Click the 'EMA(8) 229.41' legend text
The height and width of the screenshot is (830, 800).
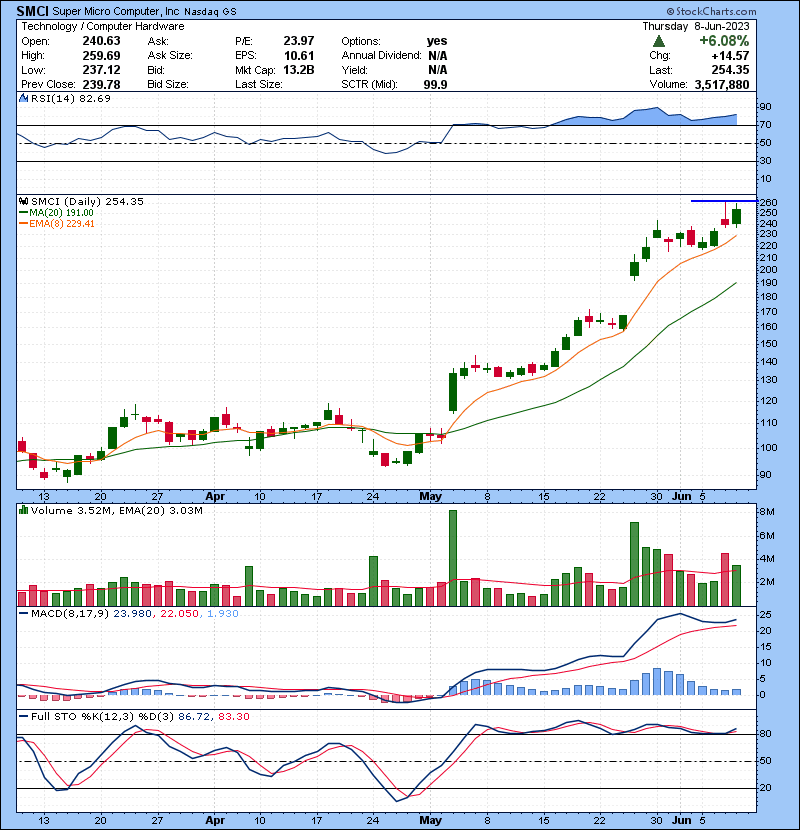[x=62, y=223]
